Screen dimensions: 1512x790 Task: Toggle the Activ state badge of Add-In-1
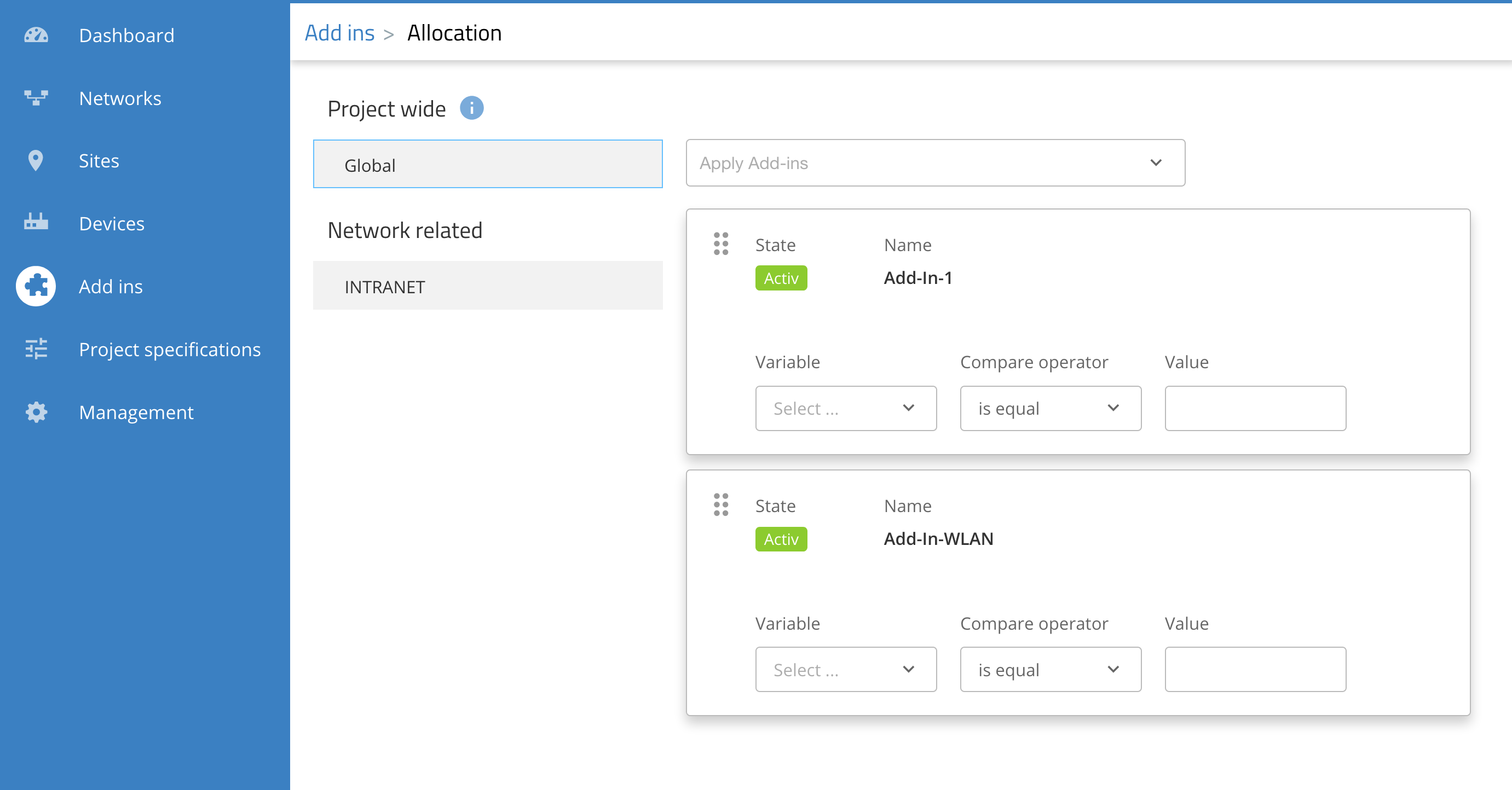(781, 278)
